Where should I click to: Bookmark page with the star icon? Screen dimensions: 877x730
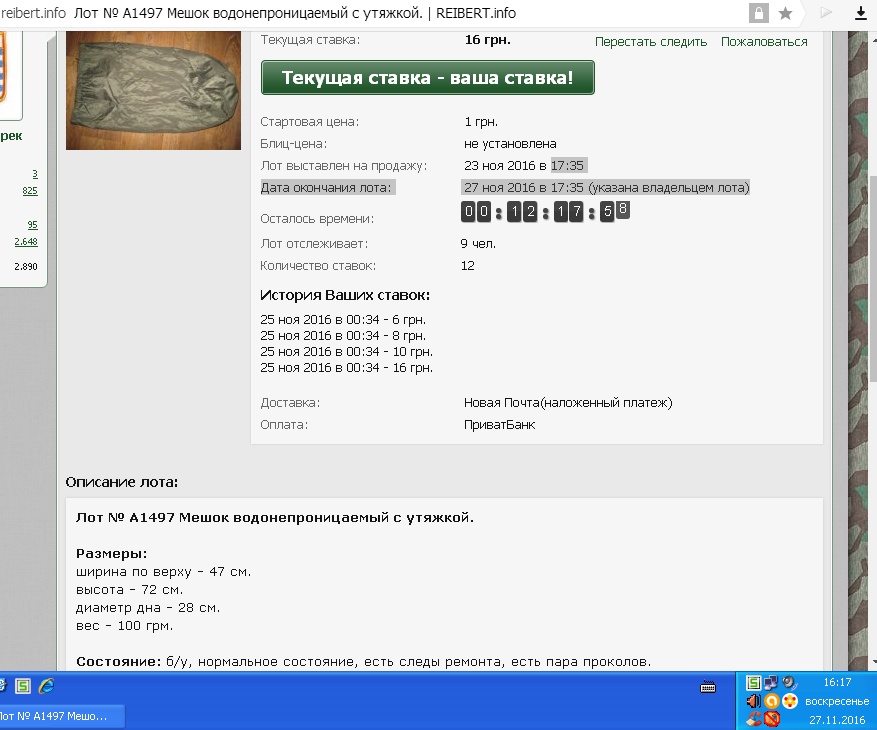[x=785, y=13]
